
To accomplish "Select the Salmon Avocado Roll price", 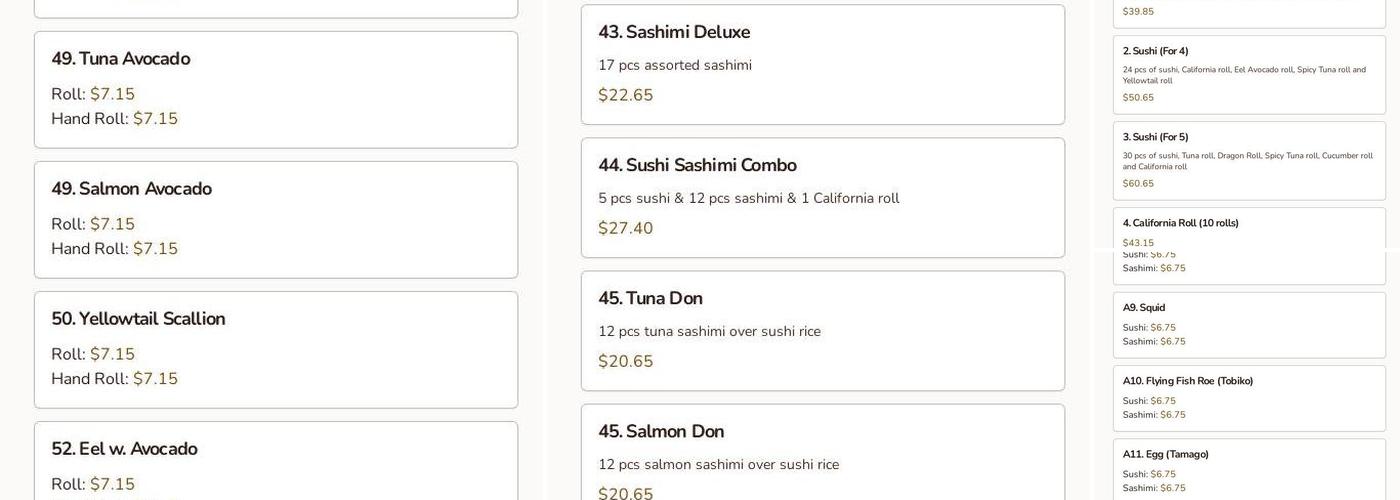I will click(112, 224).
